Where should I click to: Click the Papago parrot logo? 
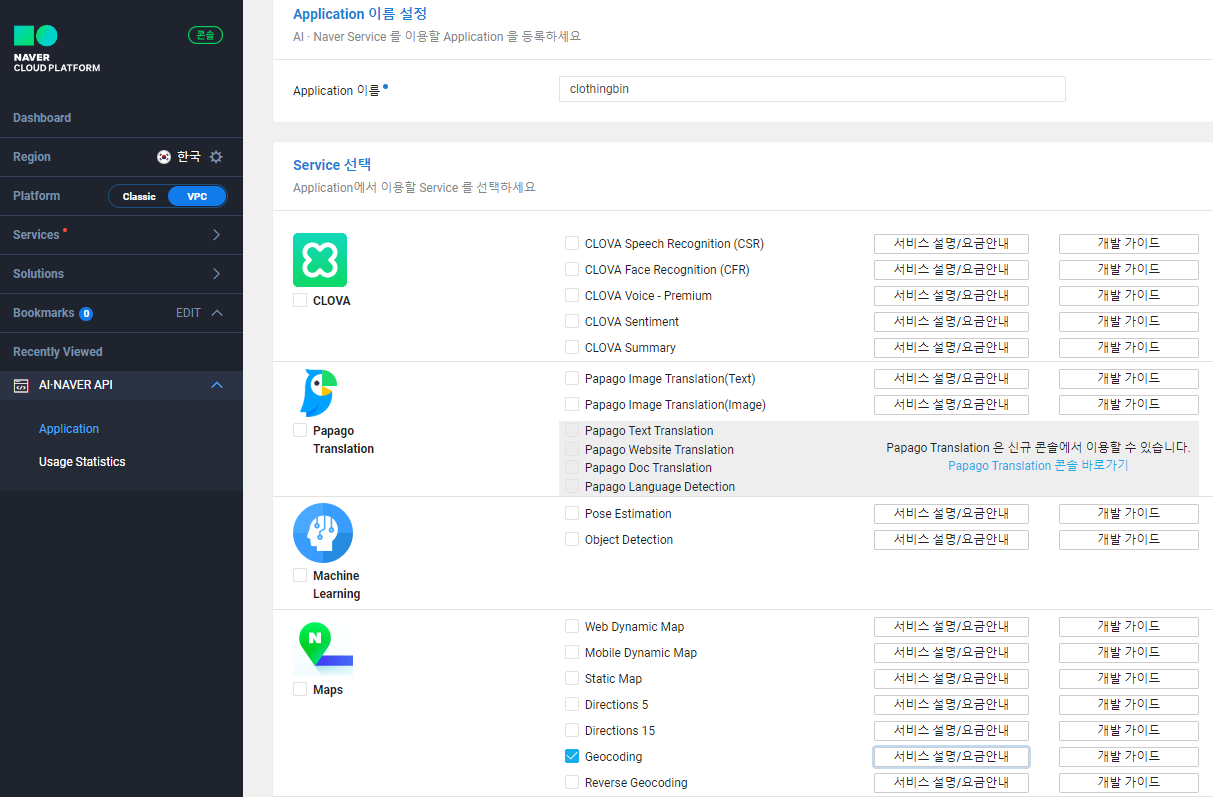[x=320, y=392]
